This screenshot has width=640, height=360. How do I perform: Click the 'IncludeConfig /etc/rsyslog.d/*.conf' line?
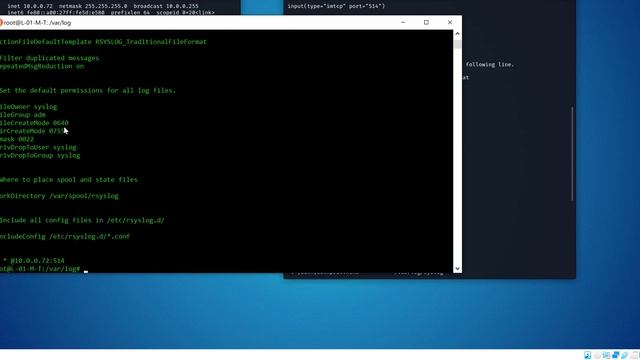tap(65, 236)
